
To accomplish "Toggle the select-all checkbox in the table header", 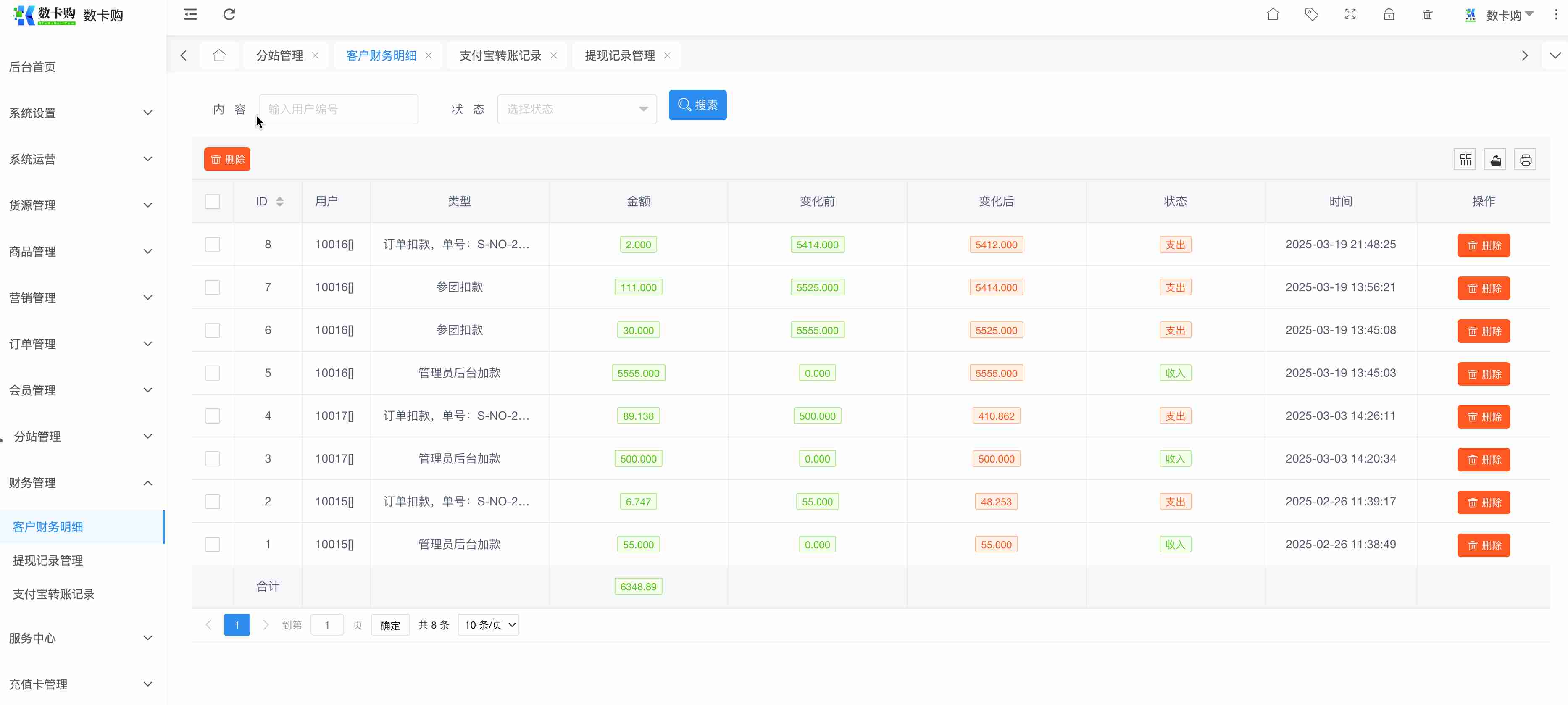I will [x=213, y=202].
